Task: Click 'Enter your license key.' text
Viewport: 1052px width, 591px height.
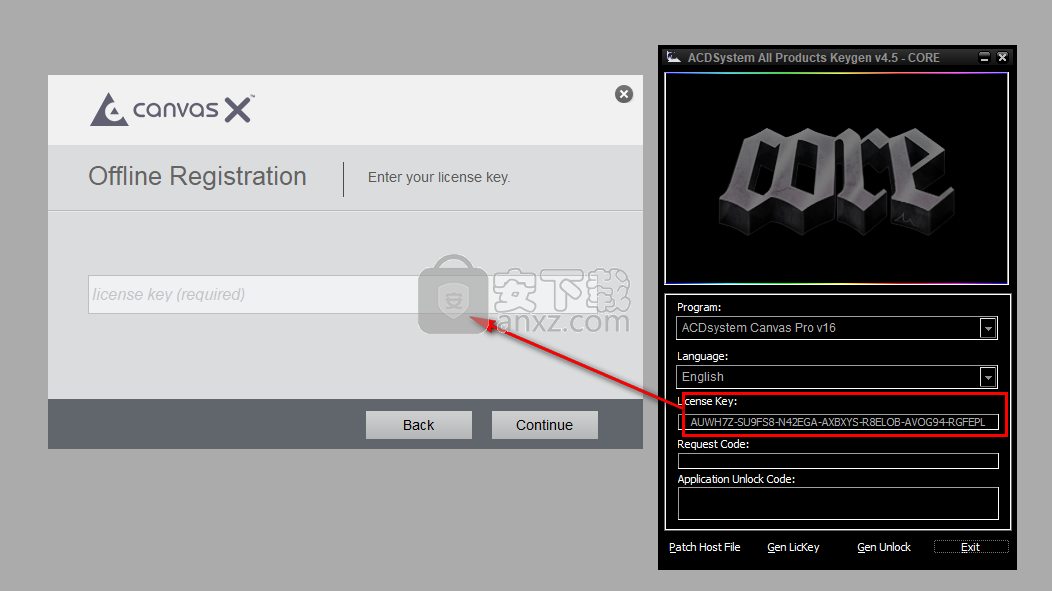Action: tap(439, 177)
